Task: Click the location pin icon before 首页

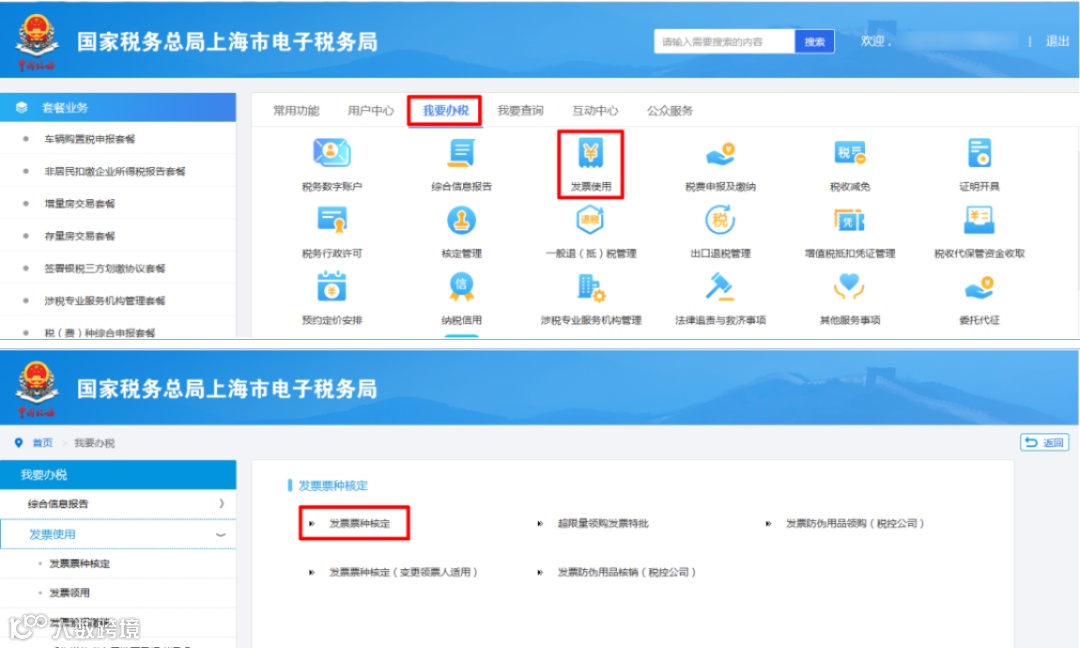Action: pos(19,443)
